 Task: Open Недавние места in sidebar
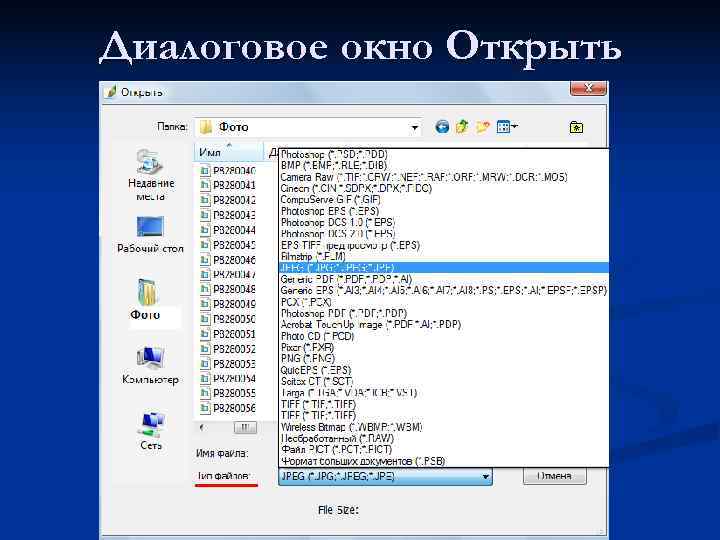151,176
